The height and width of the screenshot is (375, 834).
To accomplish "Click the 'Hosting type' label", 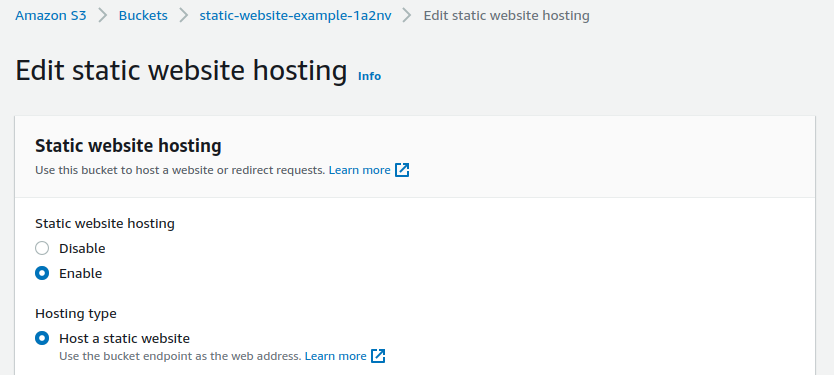I will (x=76, y=314).
